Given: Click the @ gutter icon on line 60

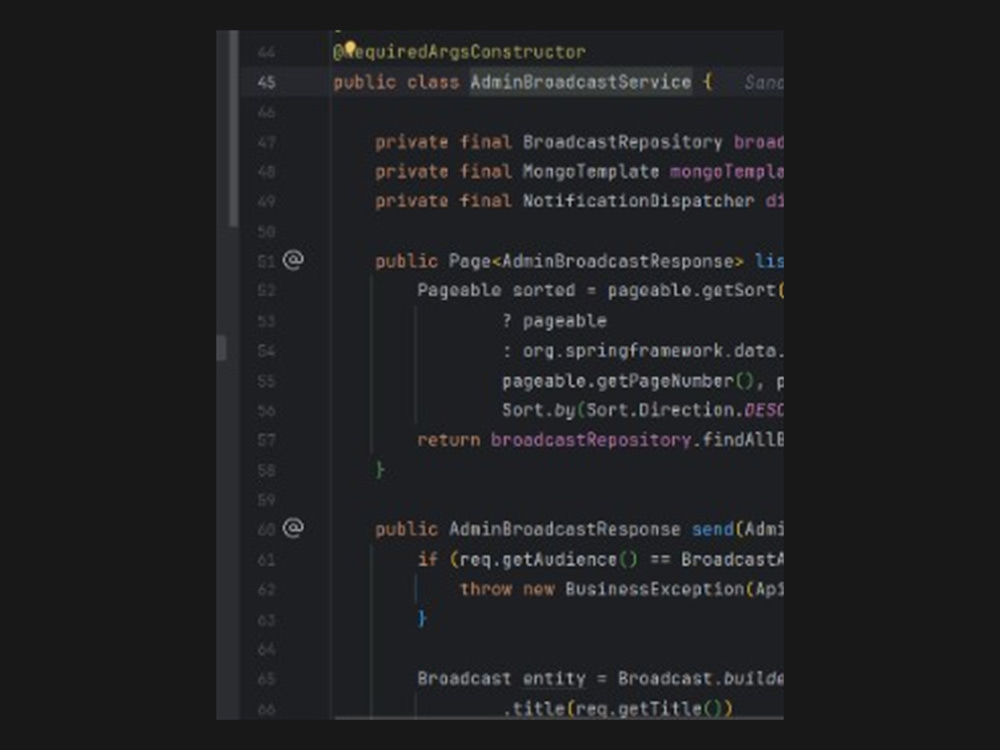Looking at the screenshot, I should click(293, 527).
